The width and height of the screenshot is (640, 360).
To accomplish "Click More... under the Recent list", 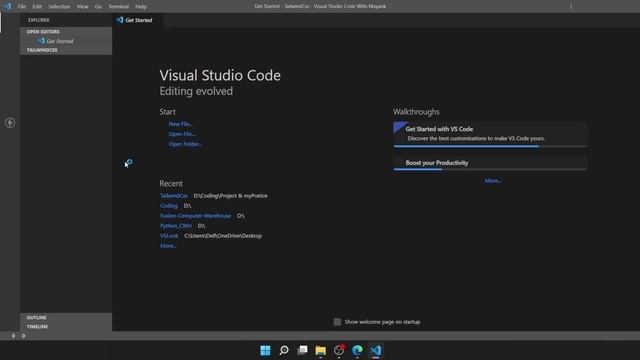I will pyautogui.click(x=168, y=246).
